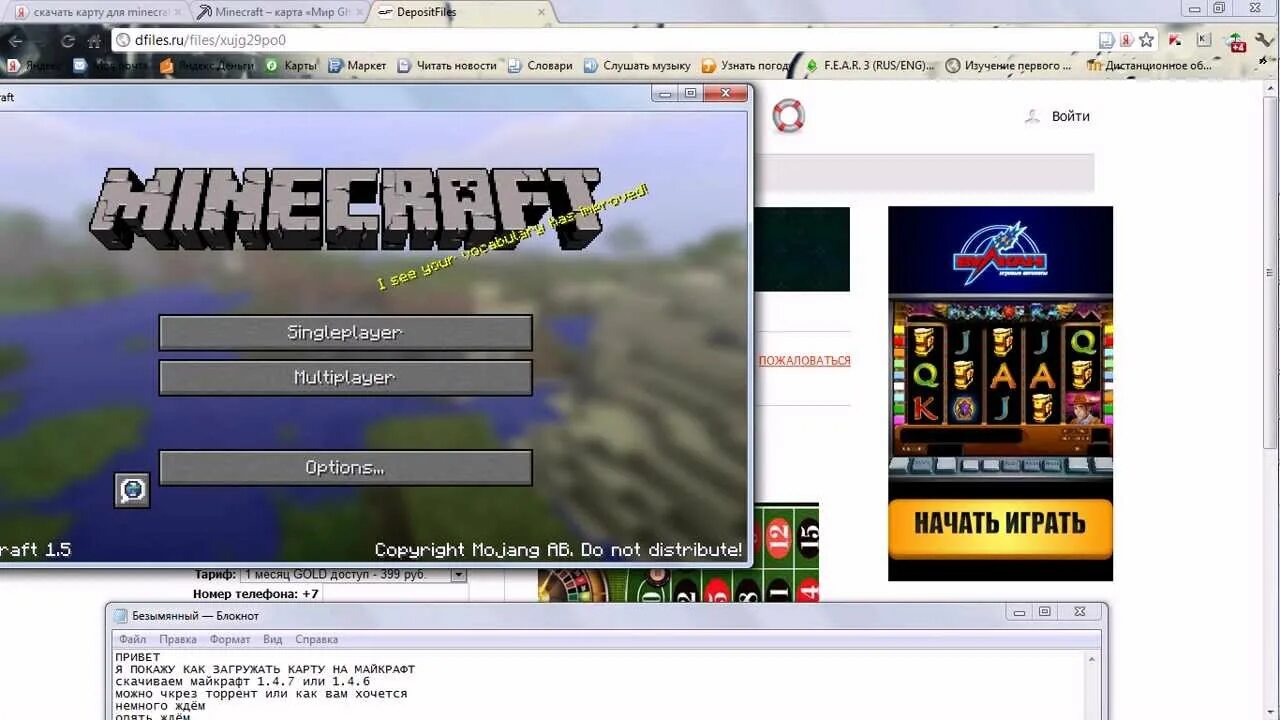Close the DepositFiles tab
Viewport: 1280px width, 720px height.
[542, 12]
